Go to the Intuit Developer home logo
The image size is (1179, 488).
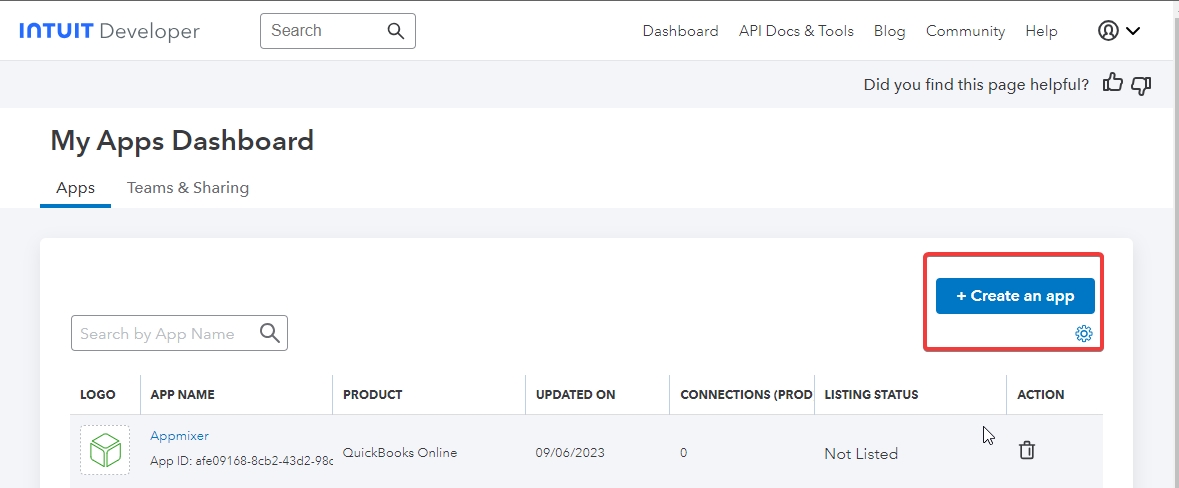(x=109, y=31)
